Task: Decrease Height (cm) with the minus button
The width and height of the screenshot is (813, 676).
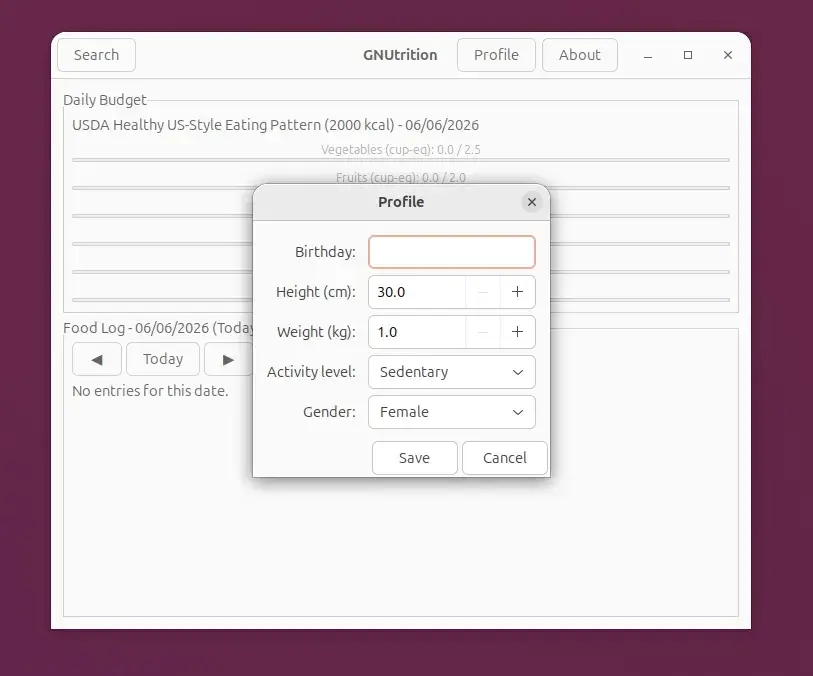Action: (483, 292)
